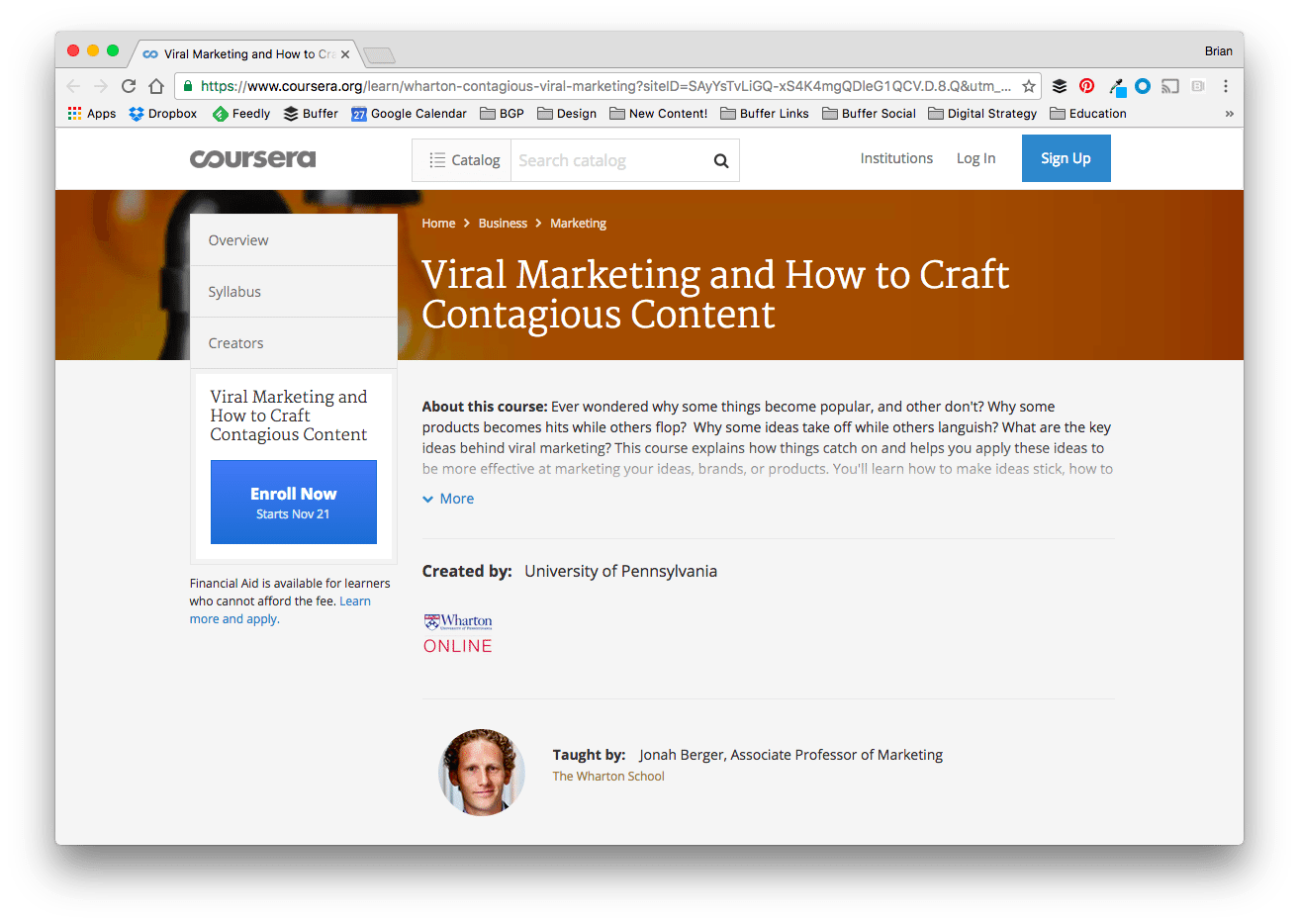
Task: Open the Chrome three-dot menu
Action: tap(1226, 86)
